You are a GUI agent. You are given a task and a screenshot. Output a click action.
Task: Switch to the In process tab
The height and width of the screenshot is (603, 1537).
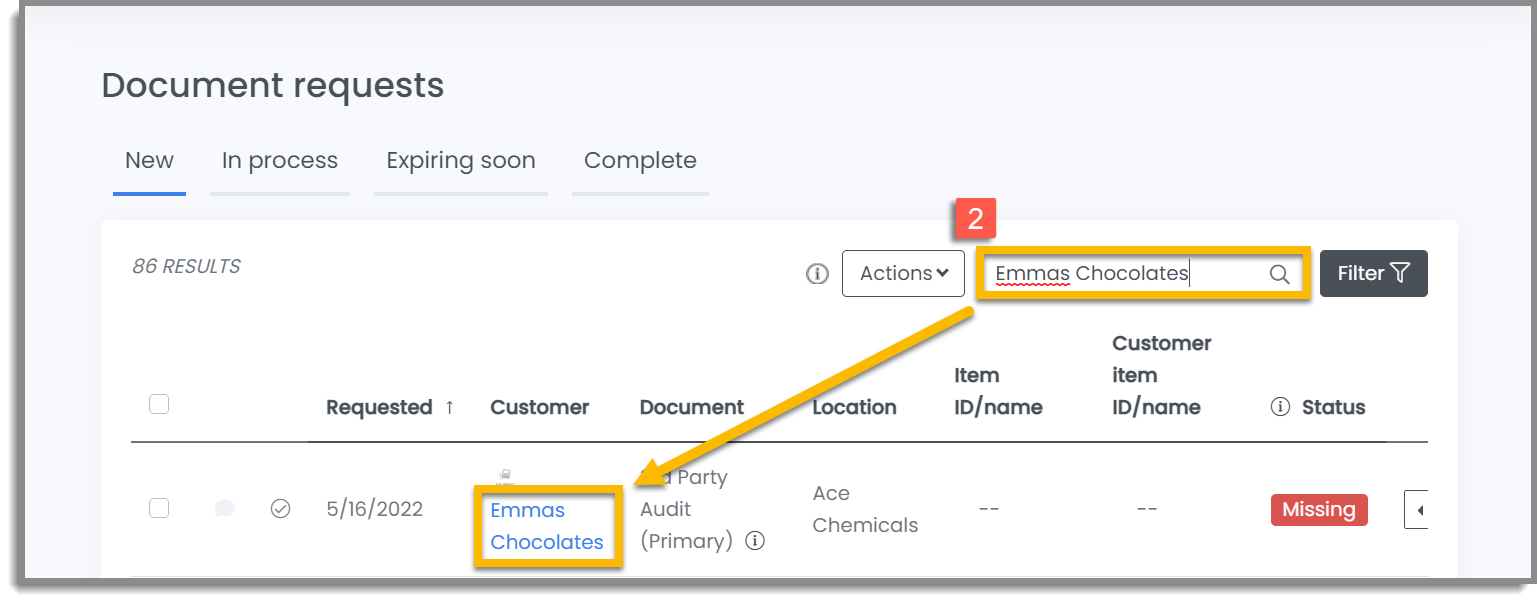pos(280,160)
